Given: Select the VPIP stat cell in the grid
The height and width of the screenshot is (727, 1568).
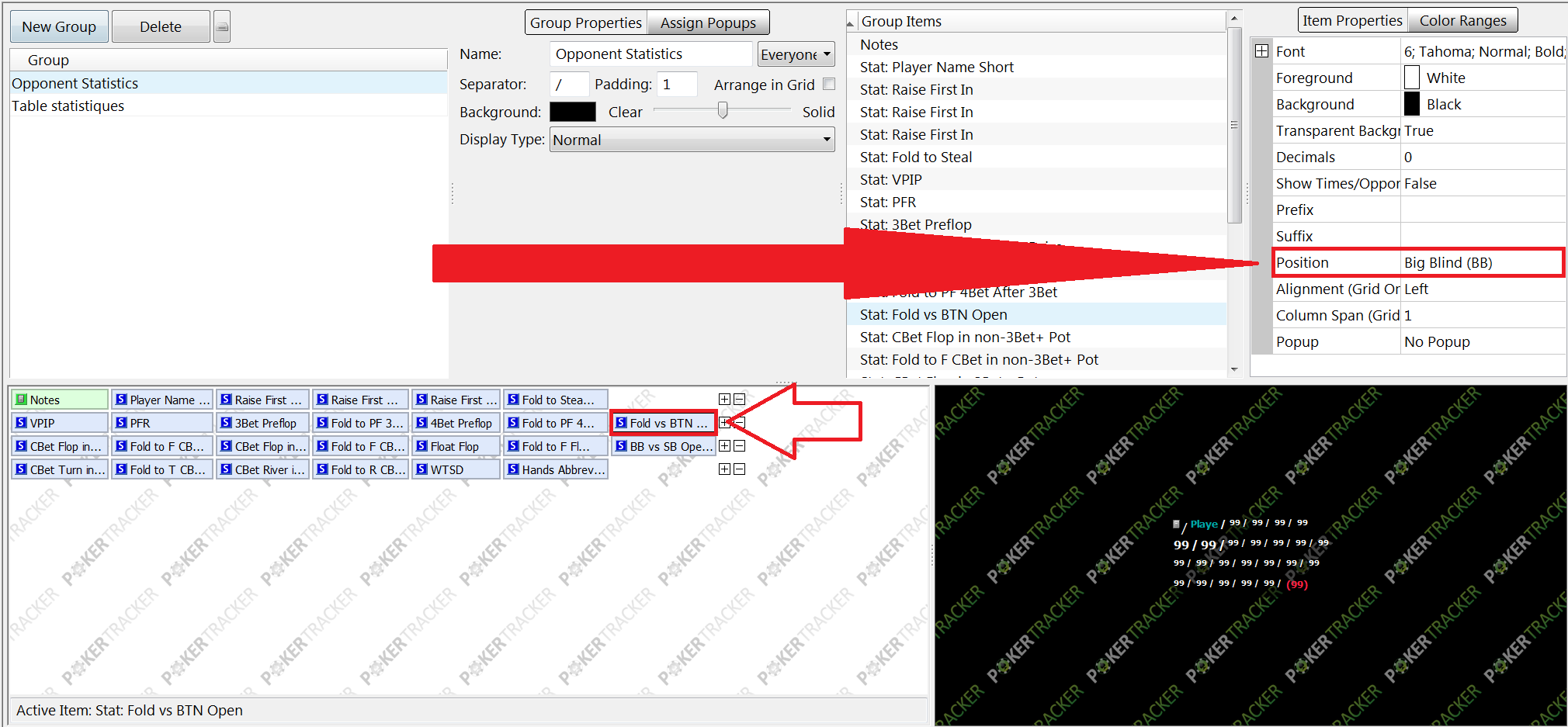Looking at the screenshot, I should coord(60,423).
